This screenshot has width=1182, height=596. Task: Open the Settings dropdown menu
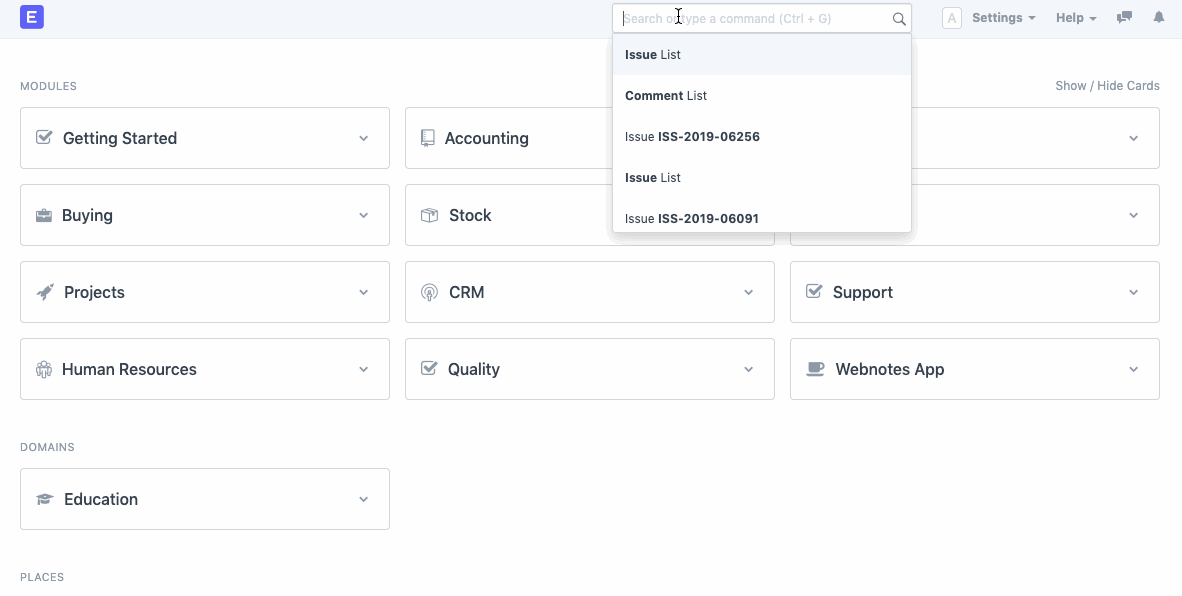pyautogui.click(x=1002, y=18)
